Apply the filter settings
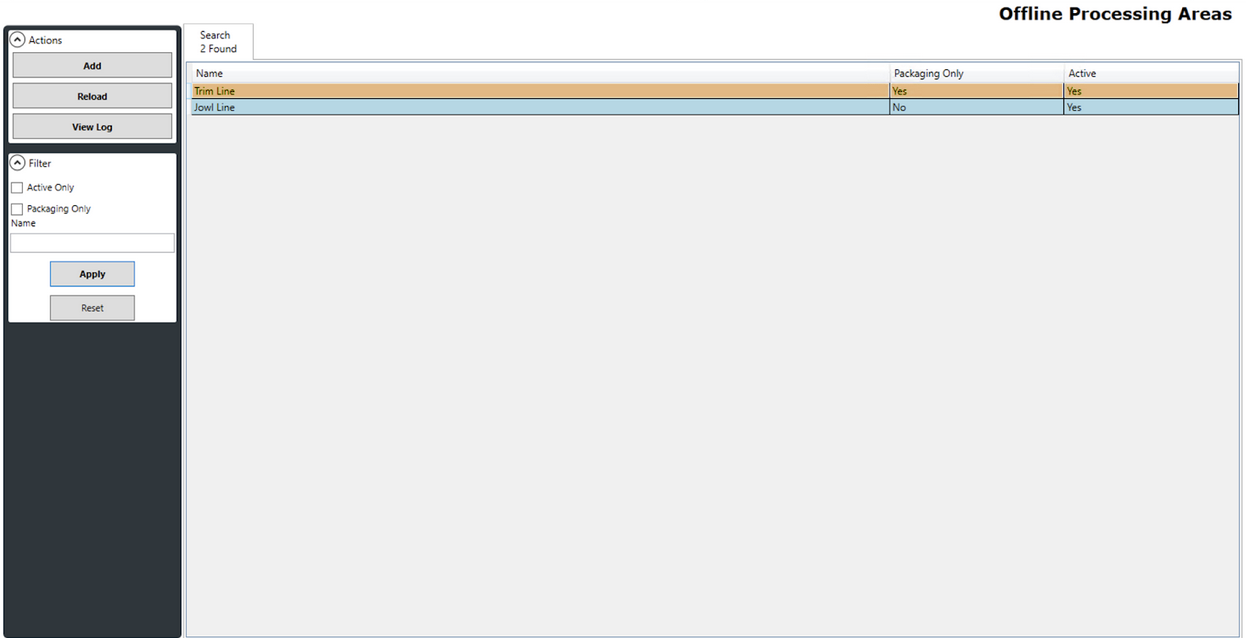The height and width of the screenshot is (638, 1246). (x=92, y=274)
